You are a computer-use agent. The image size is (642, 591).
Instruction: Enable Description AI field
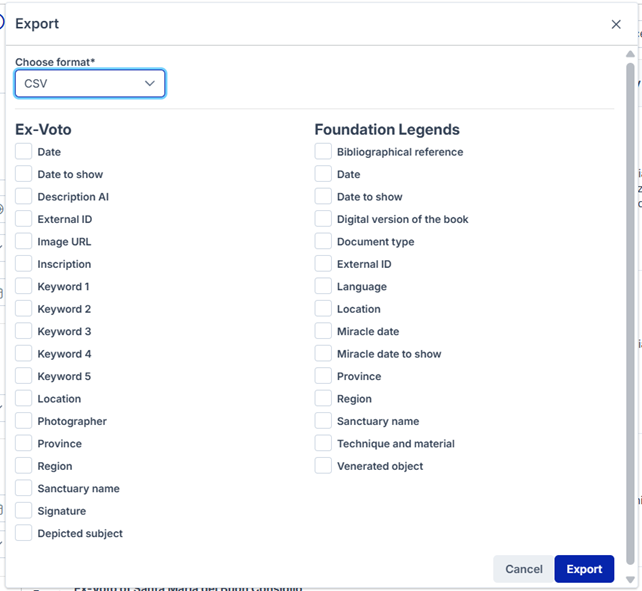24,197
